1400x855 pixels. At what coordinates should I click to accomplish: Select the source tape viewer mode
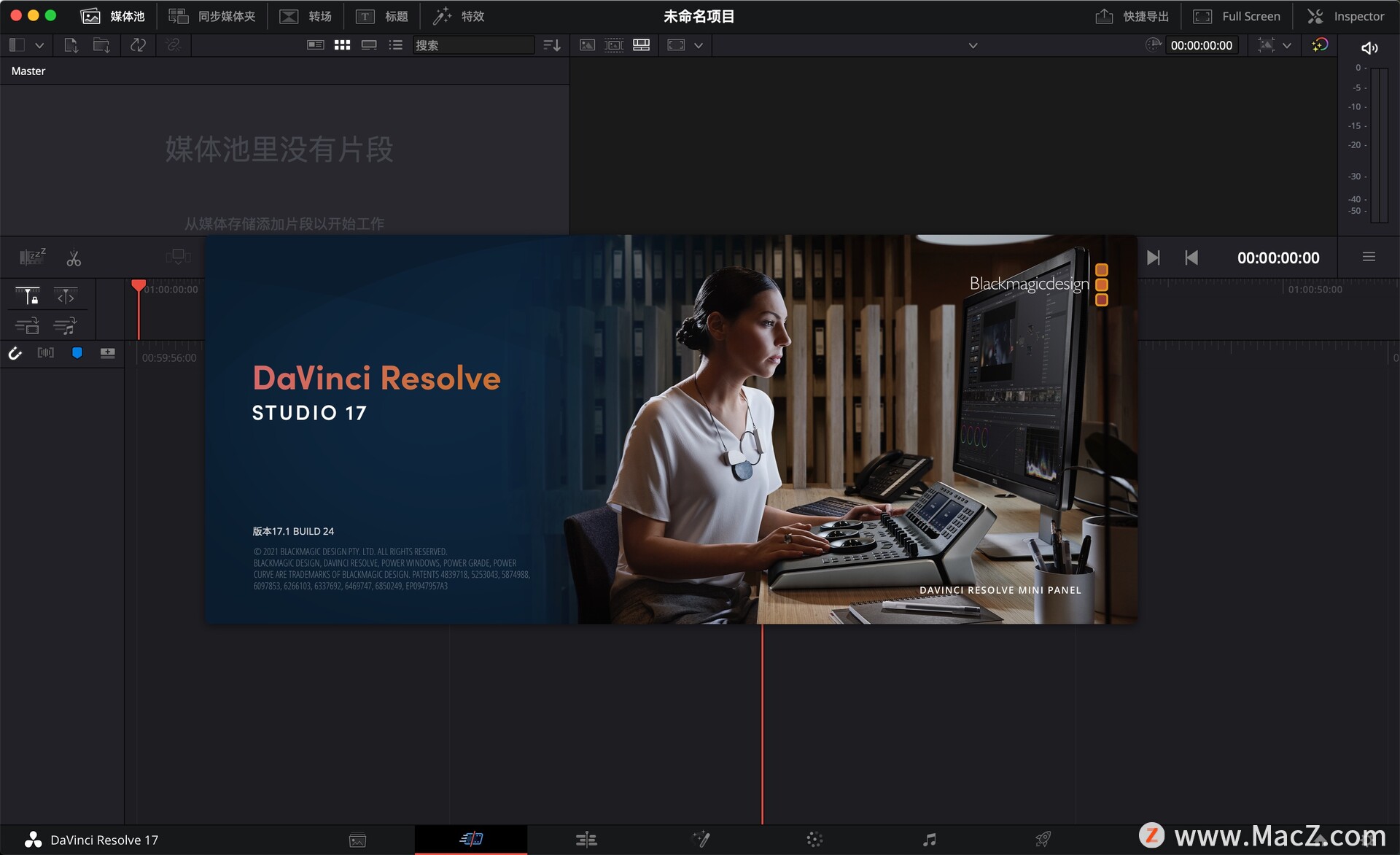coord(614,45)
